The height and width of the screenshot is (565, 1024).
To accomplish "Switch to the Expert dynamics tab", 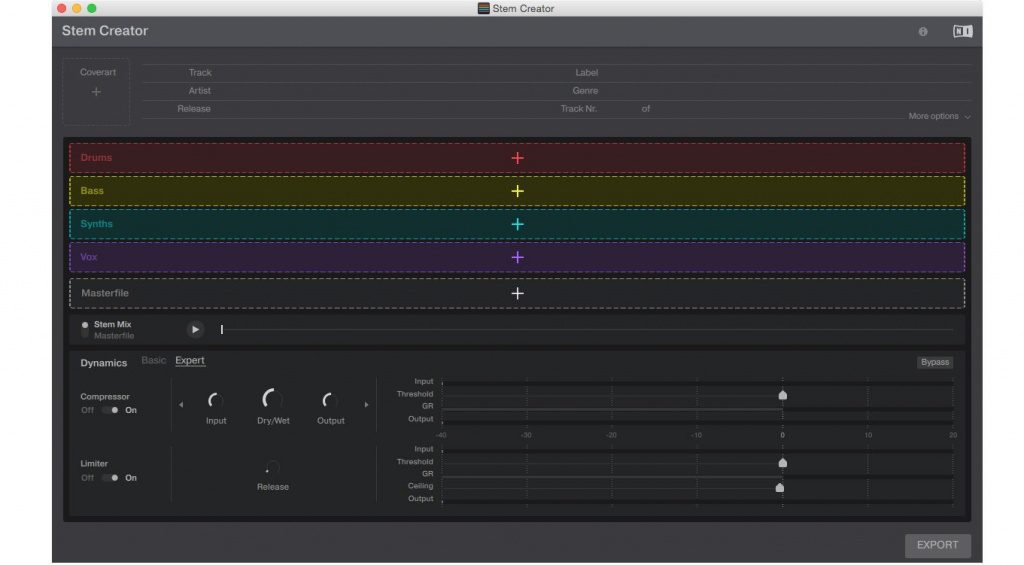I will point(190,361).
